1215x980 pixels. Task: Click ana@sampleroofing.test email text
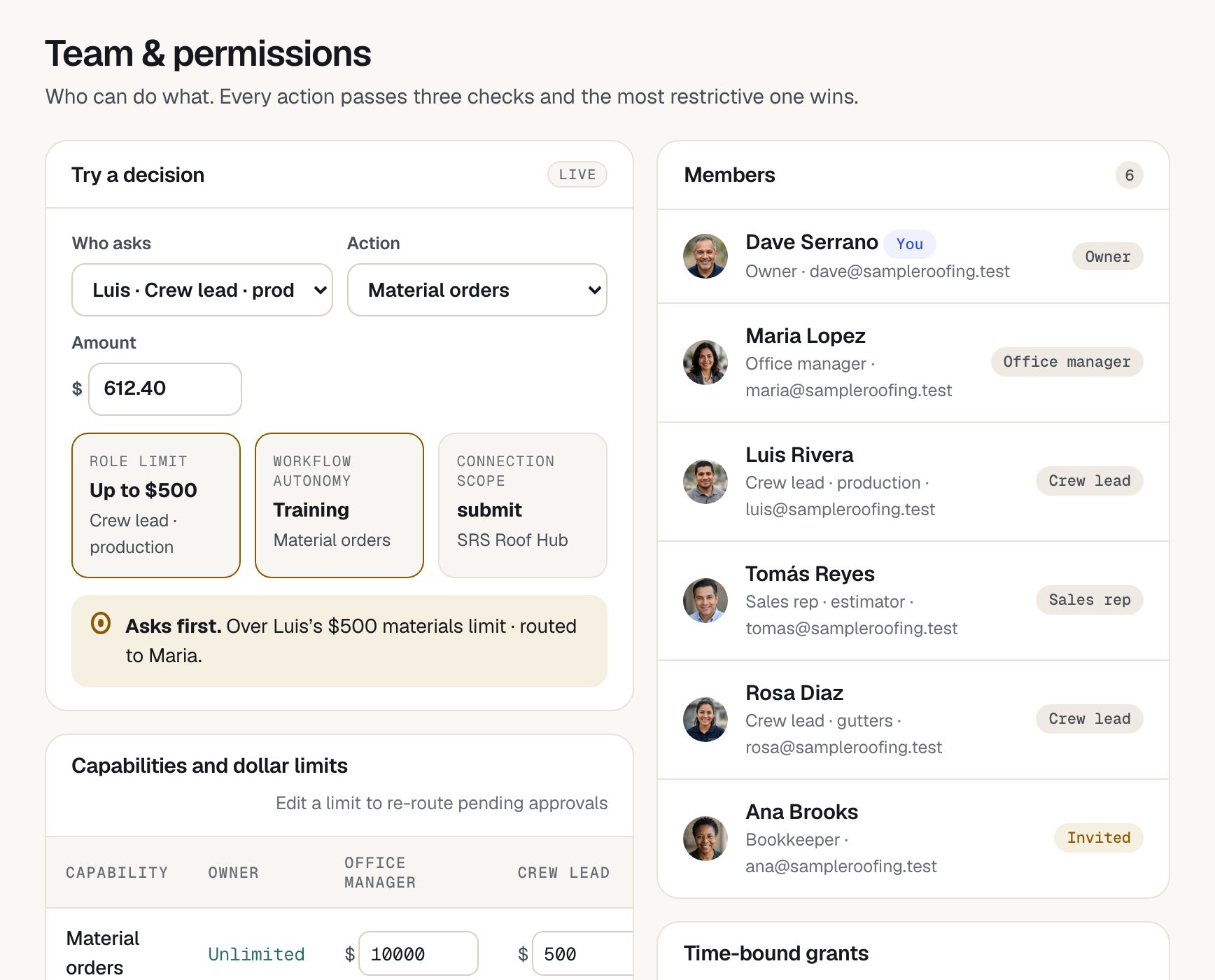pyautogui.click(x=841, y=867)
